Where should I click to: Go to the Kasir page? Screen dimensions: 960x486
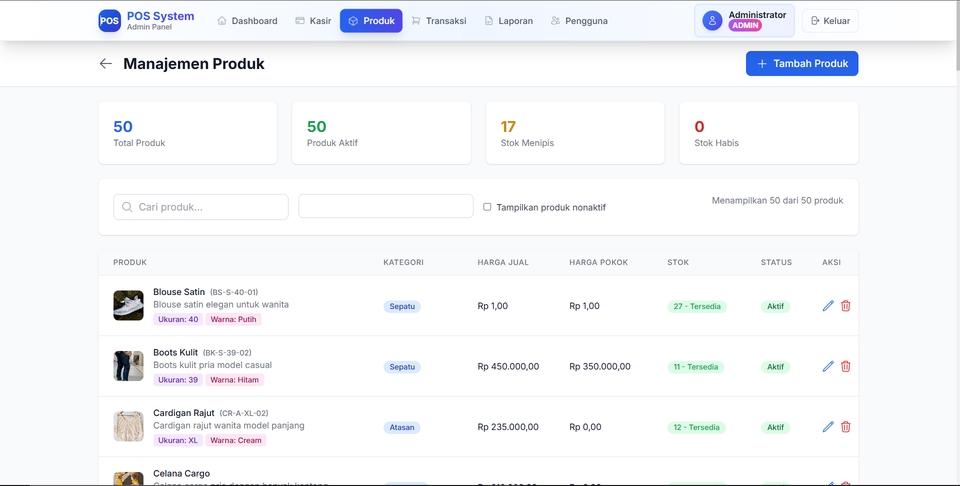pos(313,21)
